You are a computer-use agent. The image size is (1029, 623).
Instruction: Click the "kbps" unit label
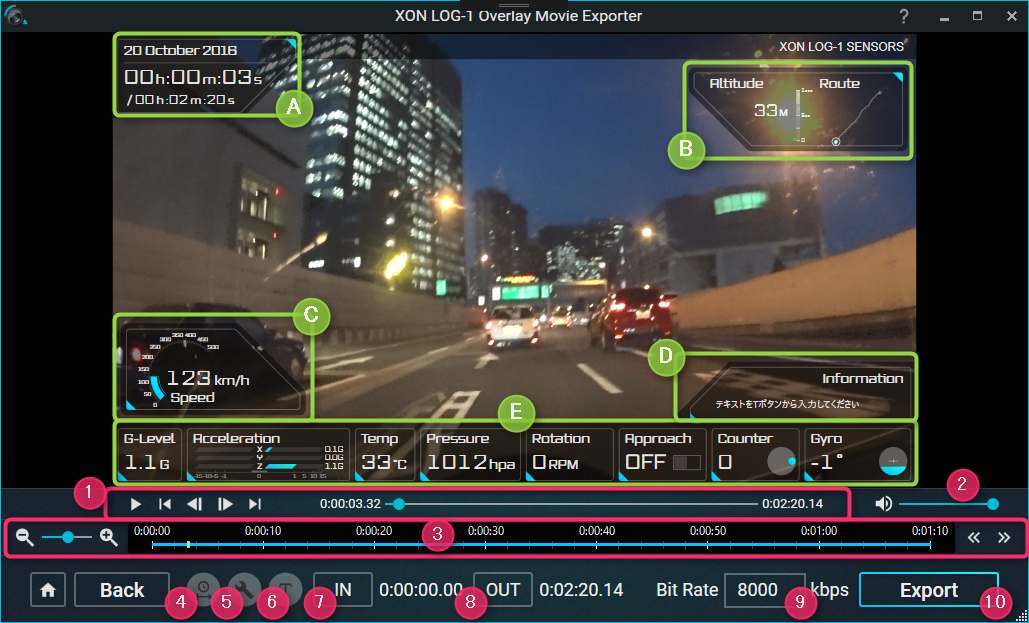[830, 590]
